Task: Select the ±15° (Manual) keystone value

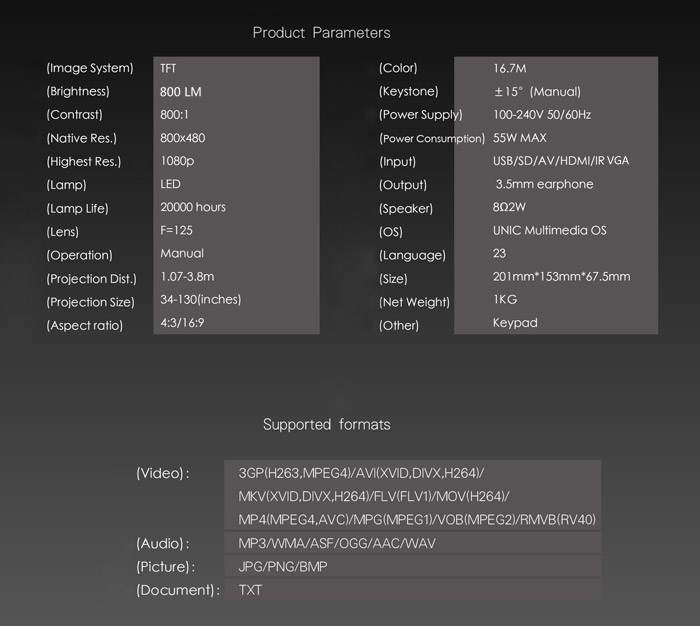Action: click(537, 92)
